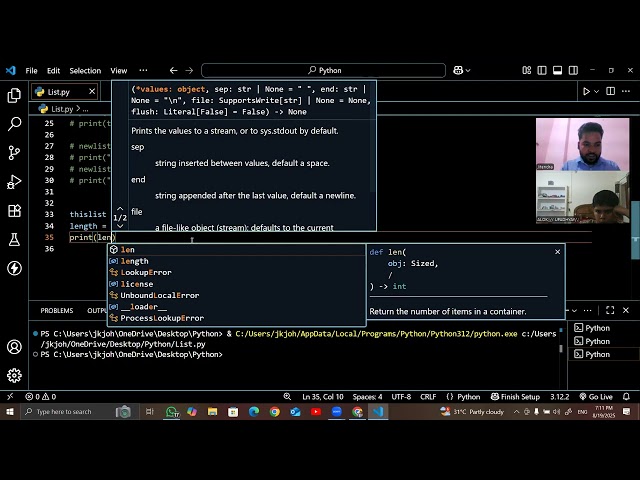The height and width of the screenshot is (480, 640).
Task: Select the LookupError suggestion
Action: (x=237, y=273)
